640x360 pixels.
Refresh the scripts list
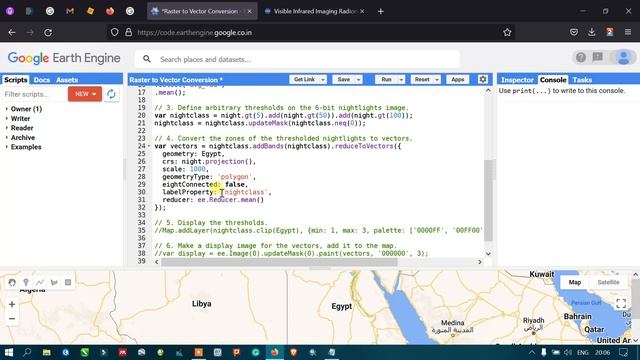tap(111, 94)
